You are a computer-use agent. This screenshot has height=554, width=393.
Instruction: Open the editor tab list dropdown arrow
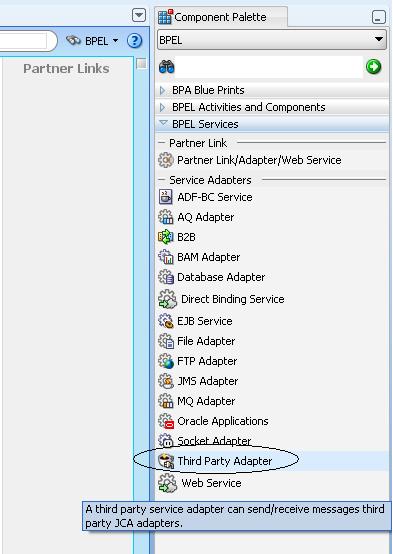click(x=139, y=16)
